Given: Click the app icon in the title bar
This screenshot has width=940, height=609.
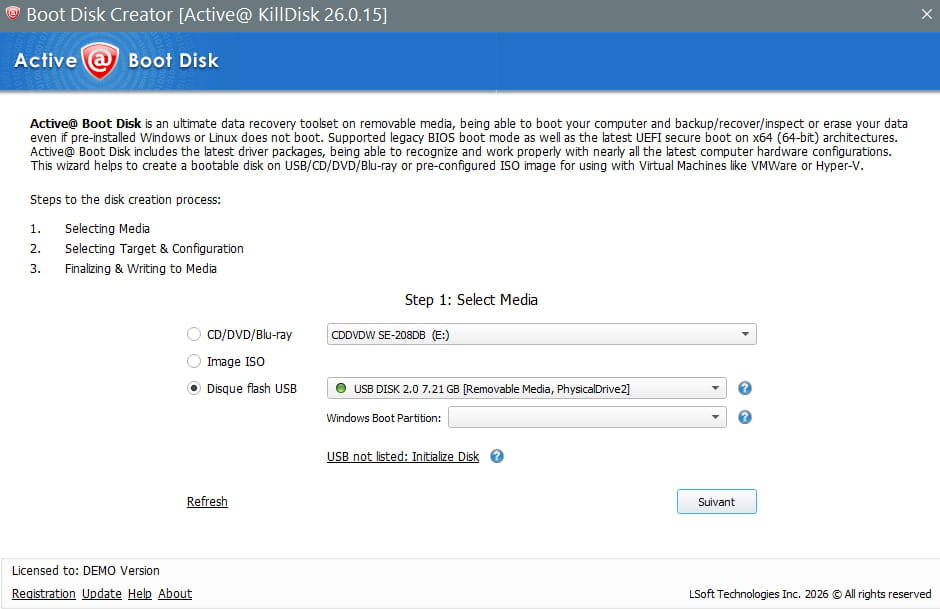Looking at the screenshot, I should pyautogui.click(x=13, y=15).
